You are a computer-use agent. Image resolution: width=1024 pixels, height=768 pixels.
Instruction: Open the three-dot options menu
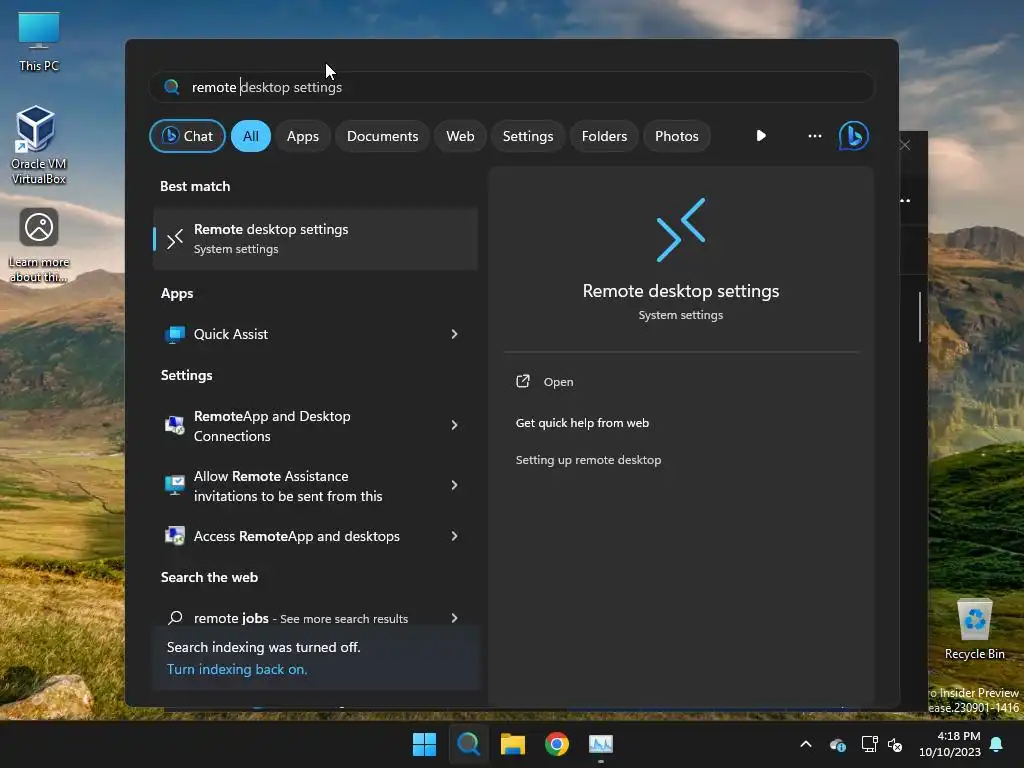click(814, 136)
